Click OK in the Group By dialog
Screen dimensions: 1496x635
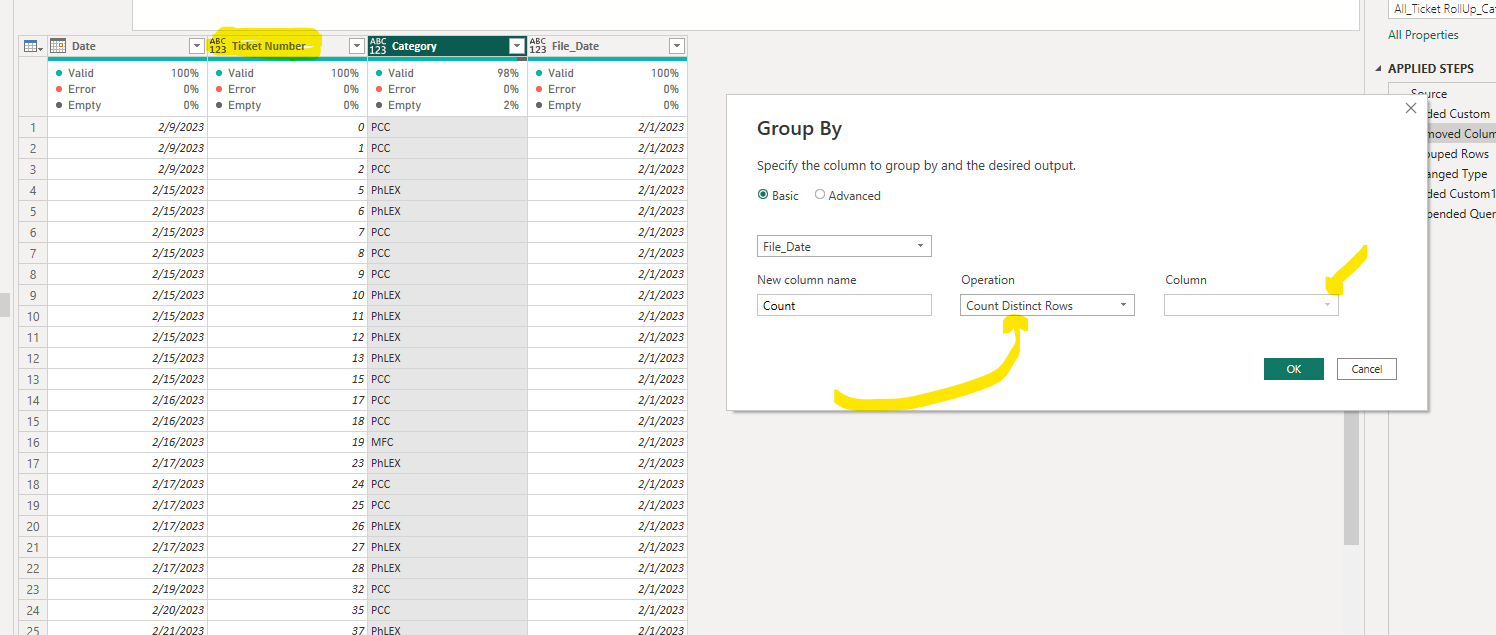click(1294, 369)
